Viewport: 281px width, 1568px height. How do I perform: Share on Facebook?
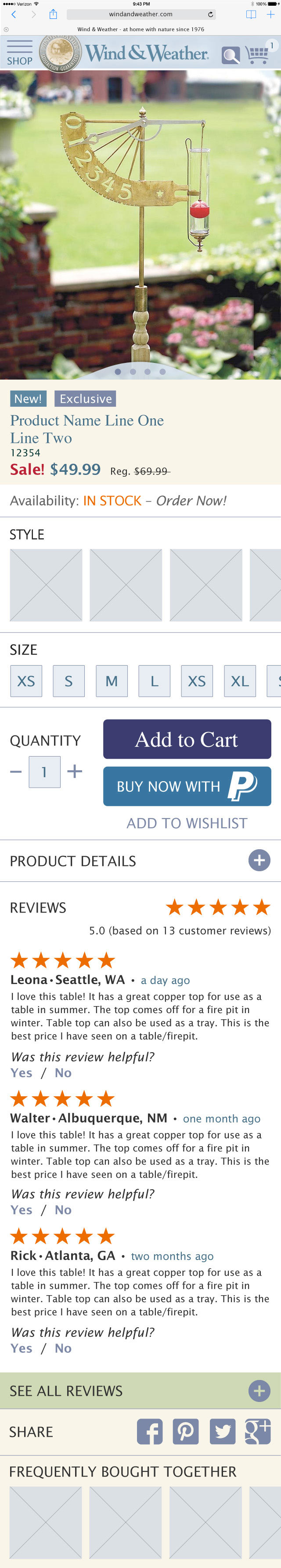click(149, 1432)
